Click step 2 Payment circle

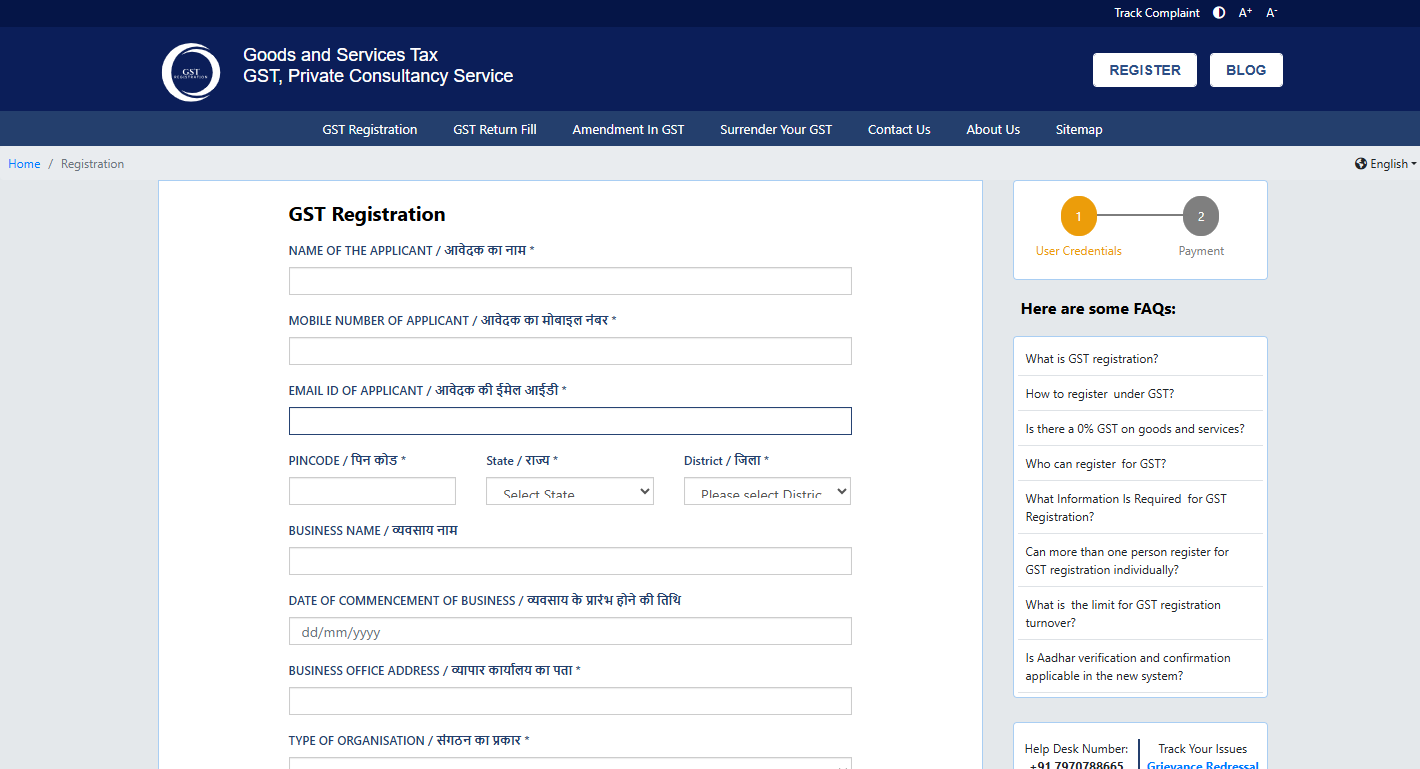point(1200,216)
